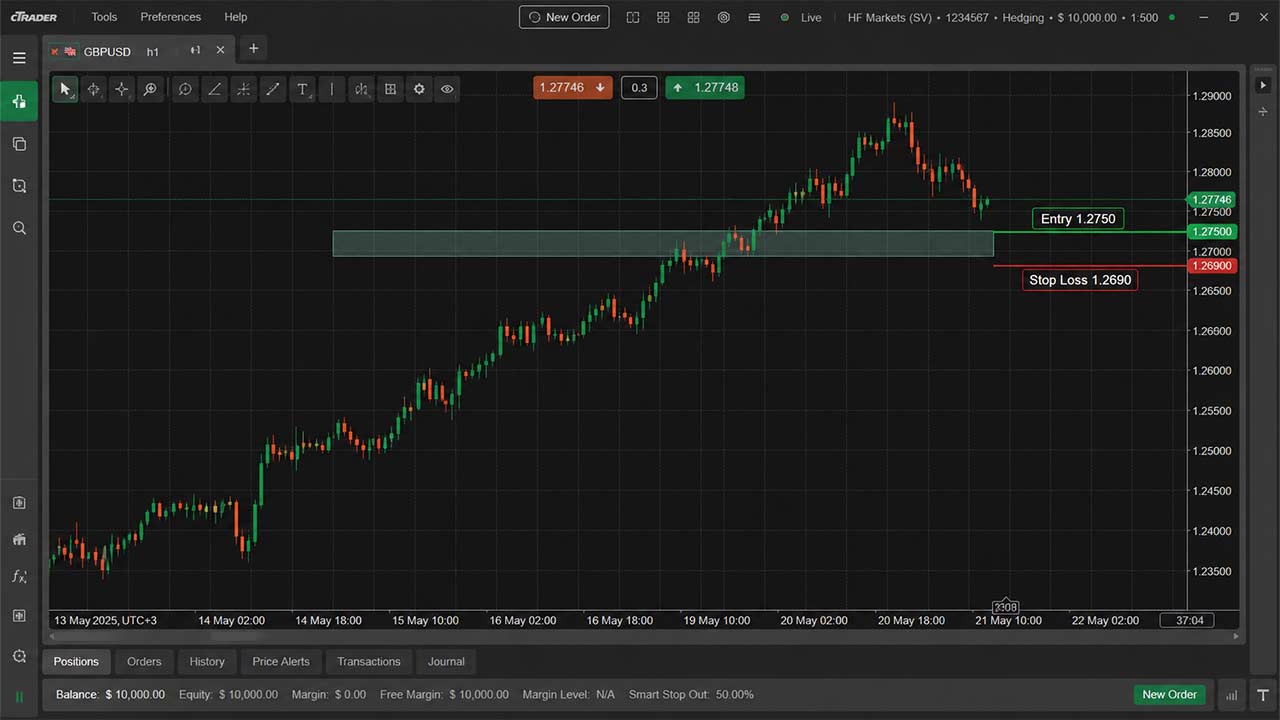Toggle the link icon on GBPUSD tab

pos(195,51)
